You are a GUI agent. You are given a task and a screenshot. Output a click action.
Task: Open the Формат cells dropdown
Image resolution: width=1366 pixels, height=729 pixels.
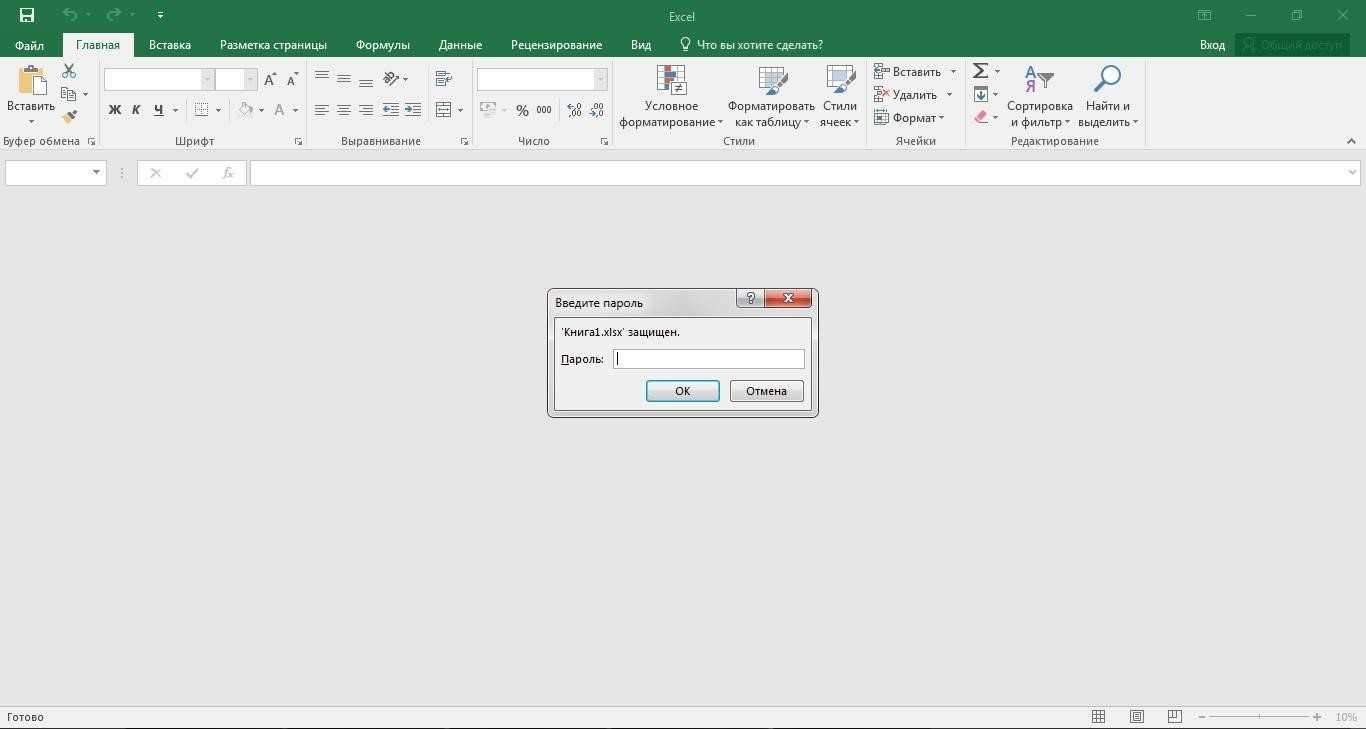pos(909,117)
